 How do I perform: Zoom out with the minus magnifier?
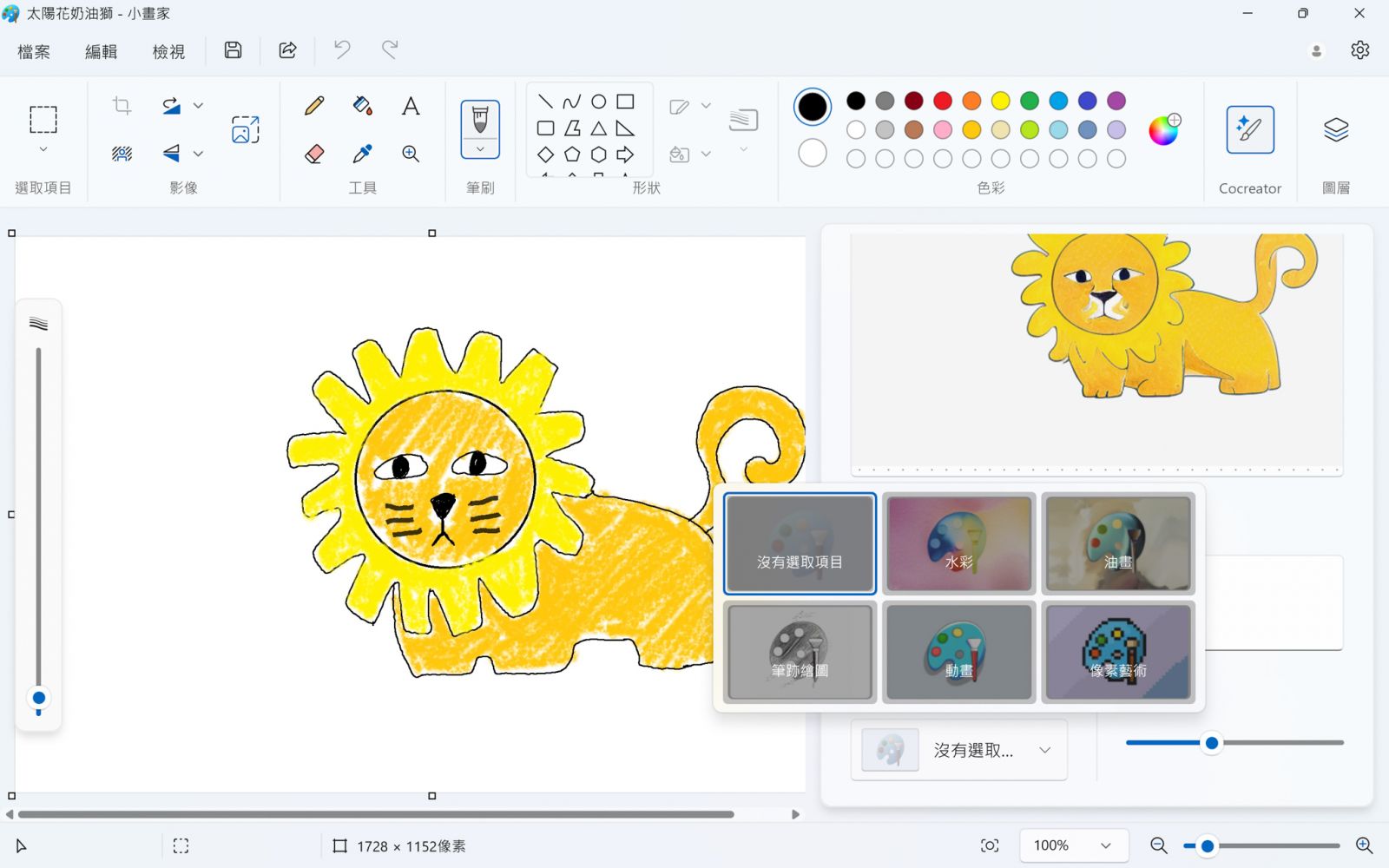click(x=1158, y=845)
